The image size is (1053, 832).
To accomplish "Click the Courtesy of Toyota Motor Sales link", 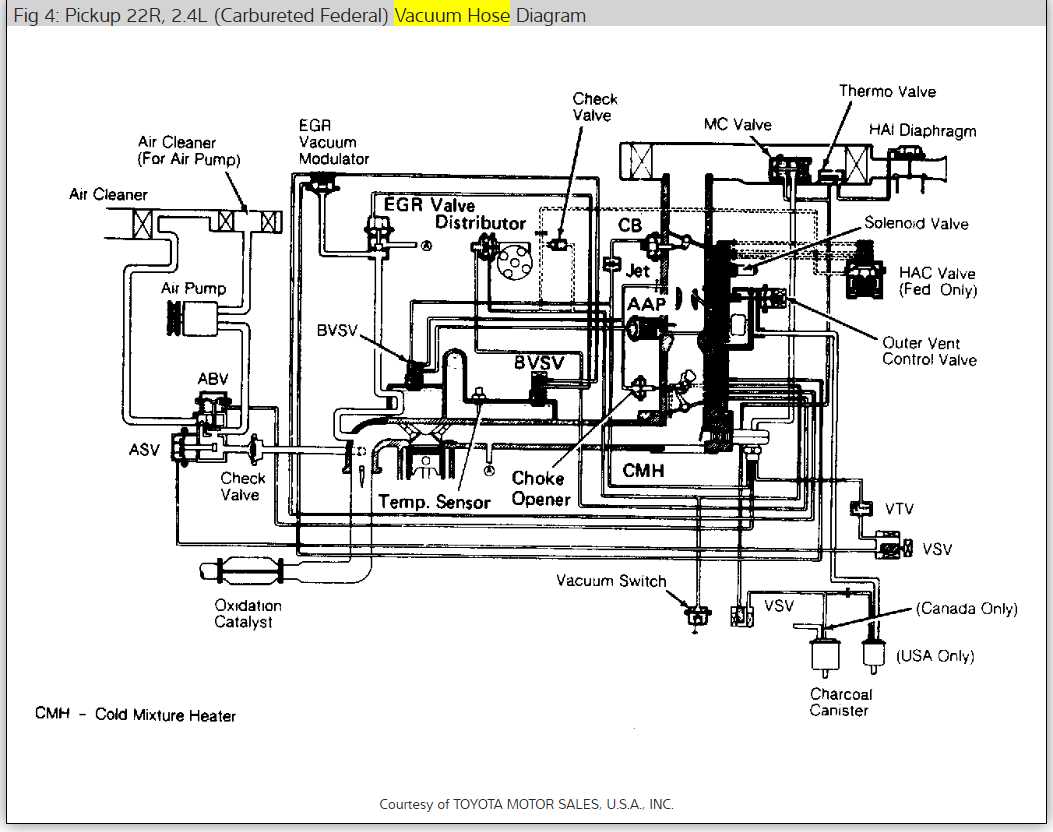I will click(x=526, y=803).
